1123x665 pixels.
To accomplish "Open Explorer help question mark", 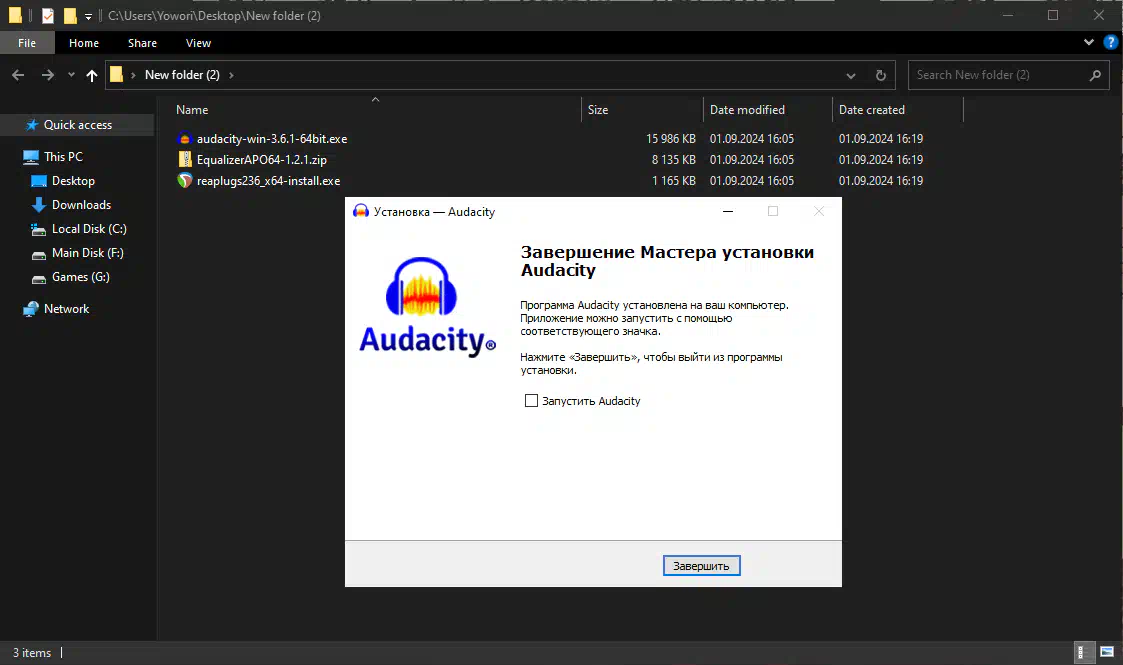I will pos(1110,42).
